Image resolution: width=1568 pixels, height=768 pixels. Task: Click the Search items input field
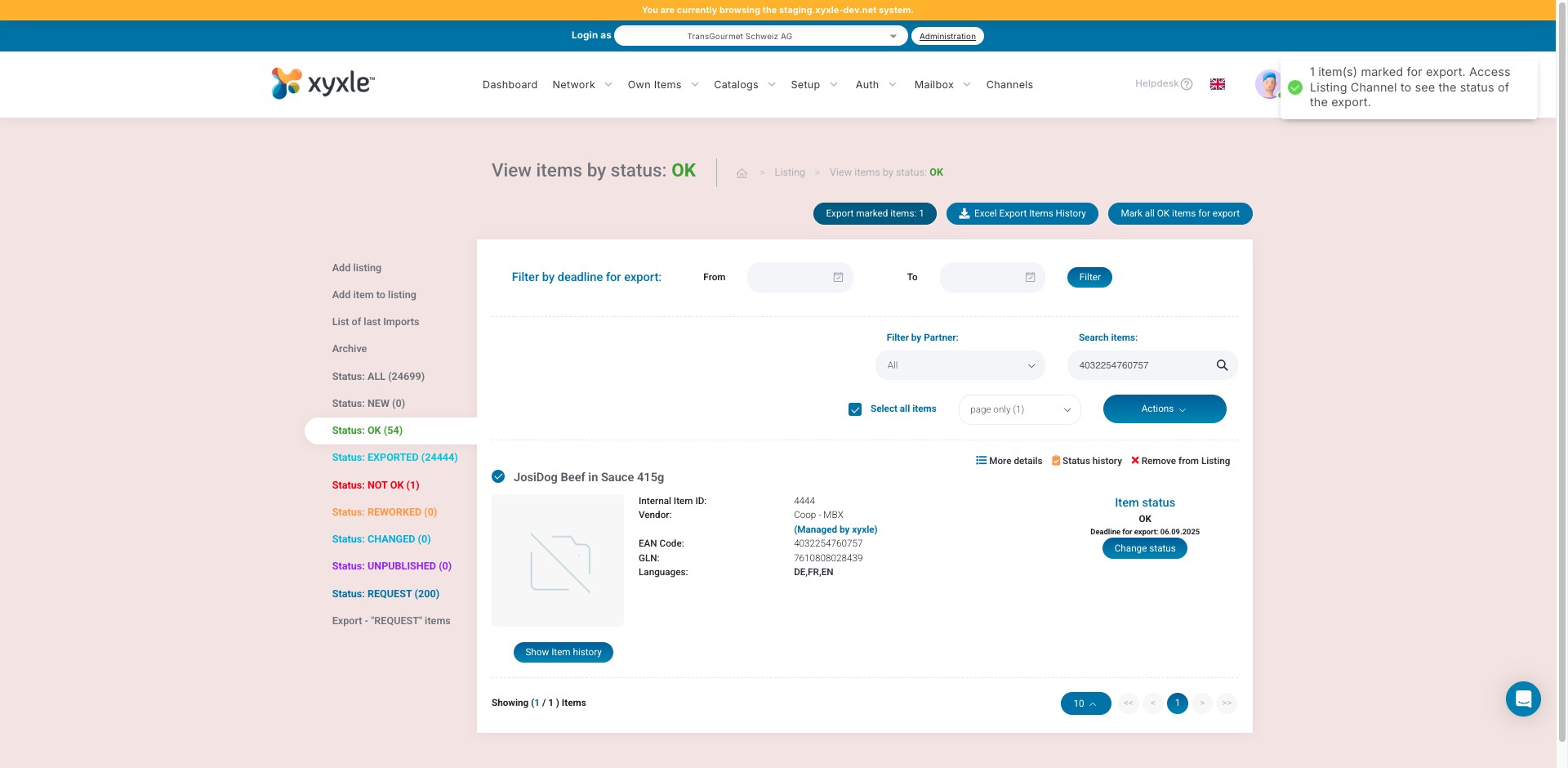pos(1152,365)
